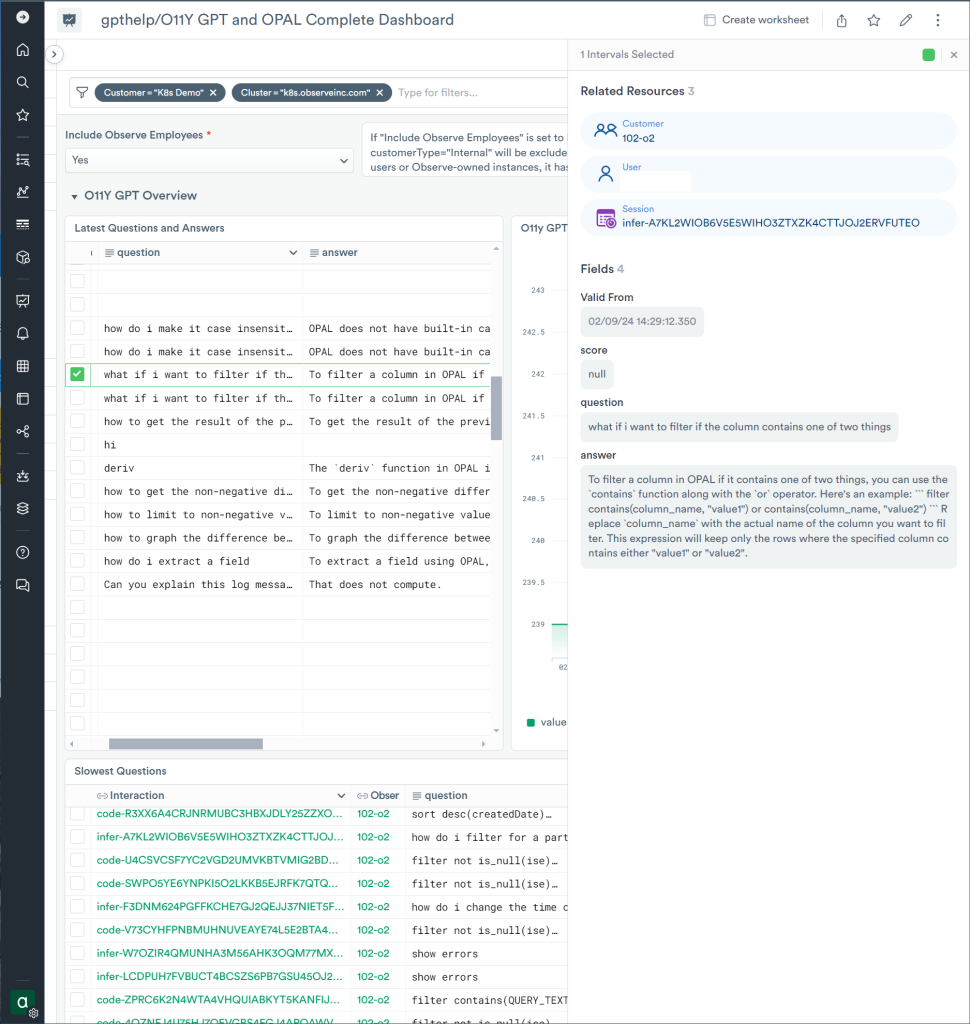The width and height of the screenshot is (970, 1024).
Task: Check the 'how to get the result' row
Action: pos(77,421)
